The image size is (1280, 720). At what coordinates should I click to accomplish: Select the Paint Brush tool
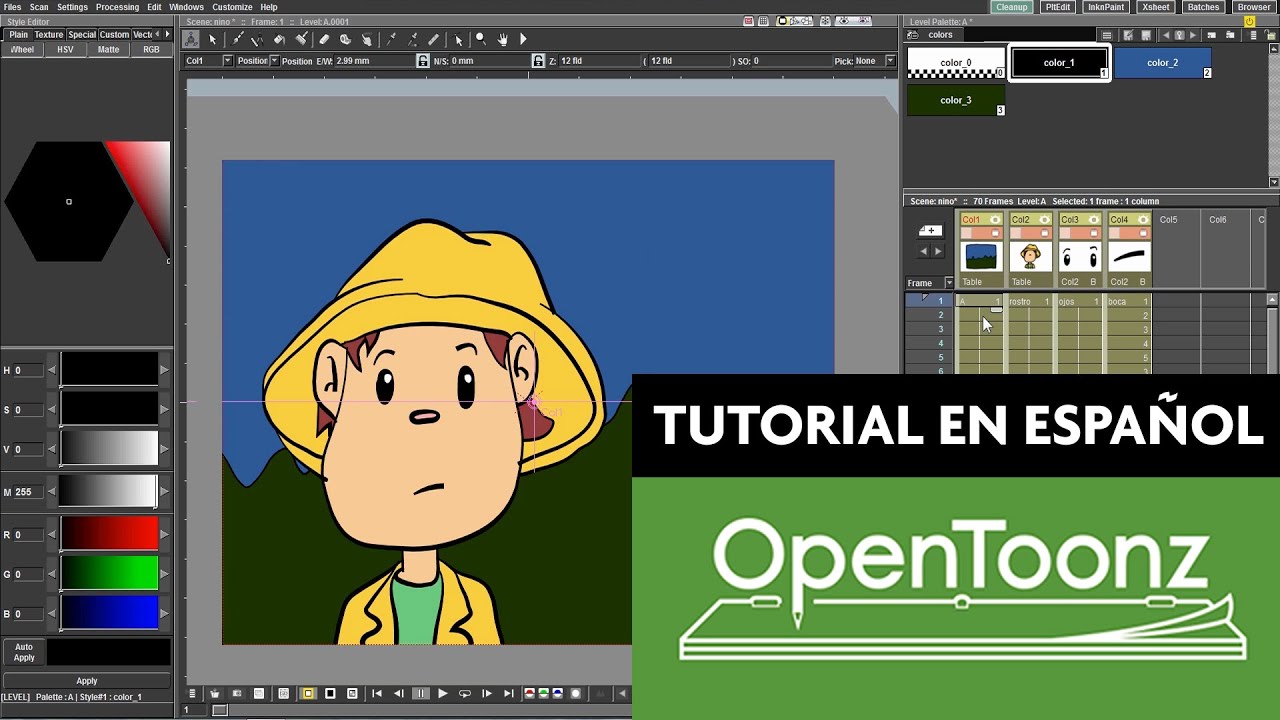[x=301, y=39]
